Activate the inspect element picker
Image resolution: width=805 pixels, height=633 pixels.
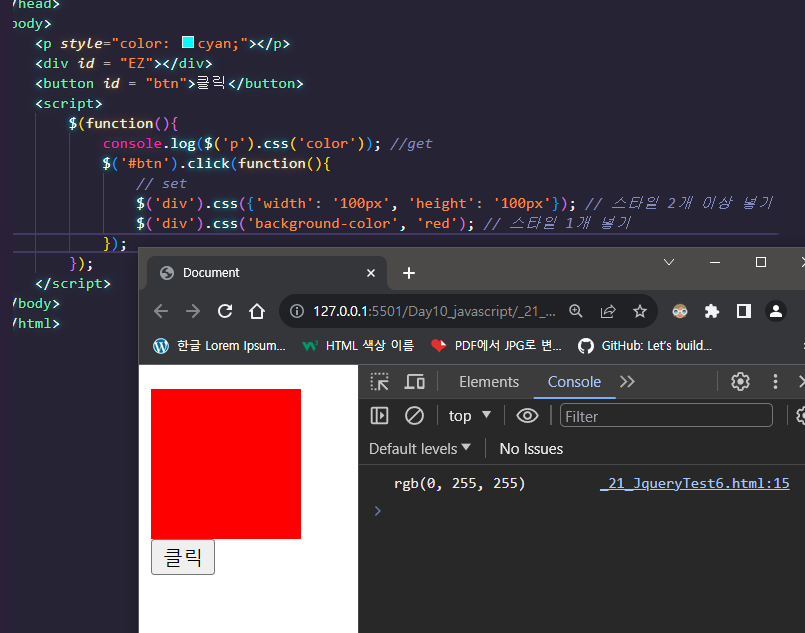[x=379, y=382]
